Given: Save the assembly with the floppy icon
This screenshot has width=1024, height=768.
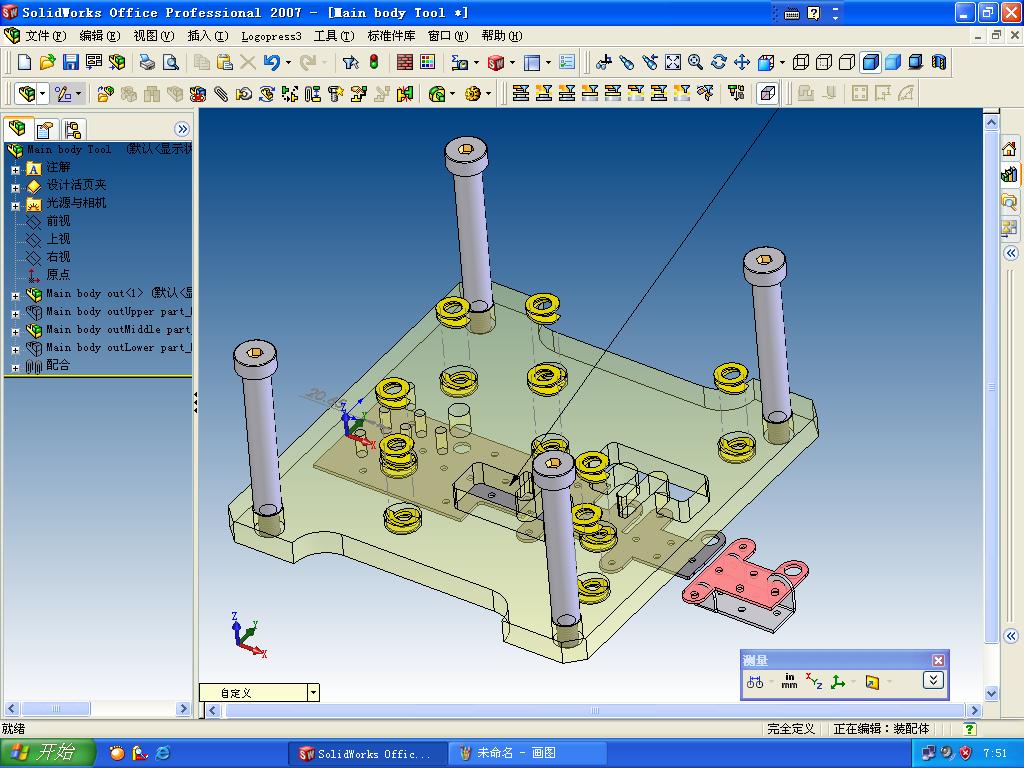Looking at the screenshot, I should coord(71,62).
